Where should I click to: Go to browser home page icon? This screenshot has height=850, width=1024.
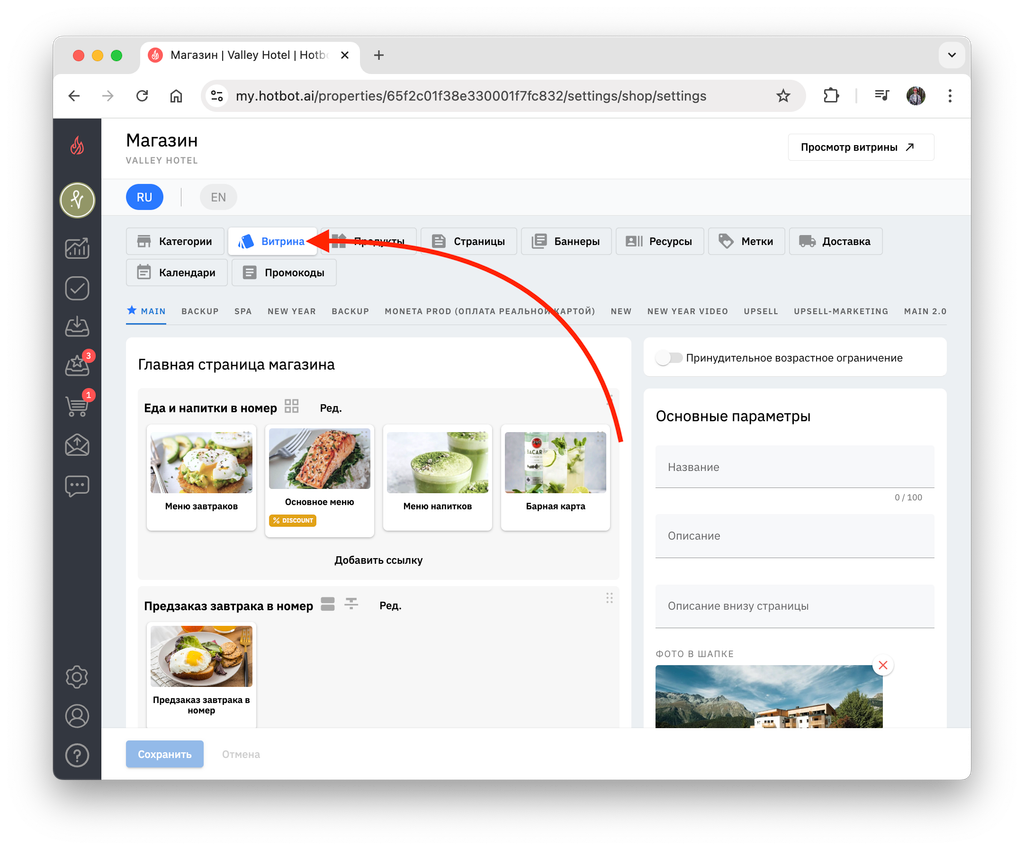point(176,96)
